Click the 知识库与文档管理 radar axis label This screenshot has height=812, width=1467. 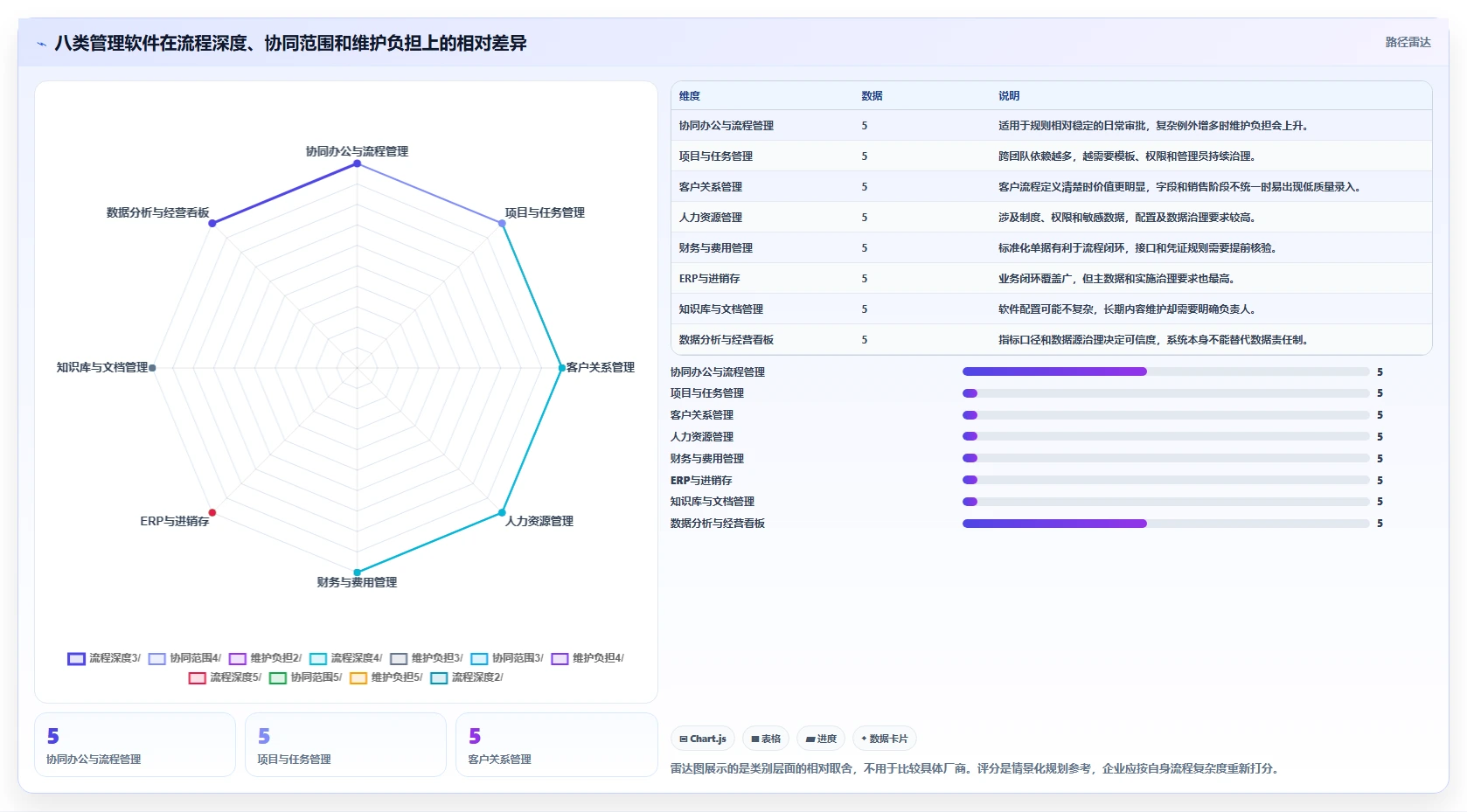point(102,368)
